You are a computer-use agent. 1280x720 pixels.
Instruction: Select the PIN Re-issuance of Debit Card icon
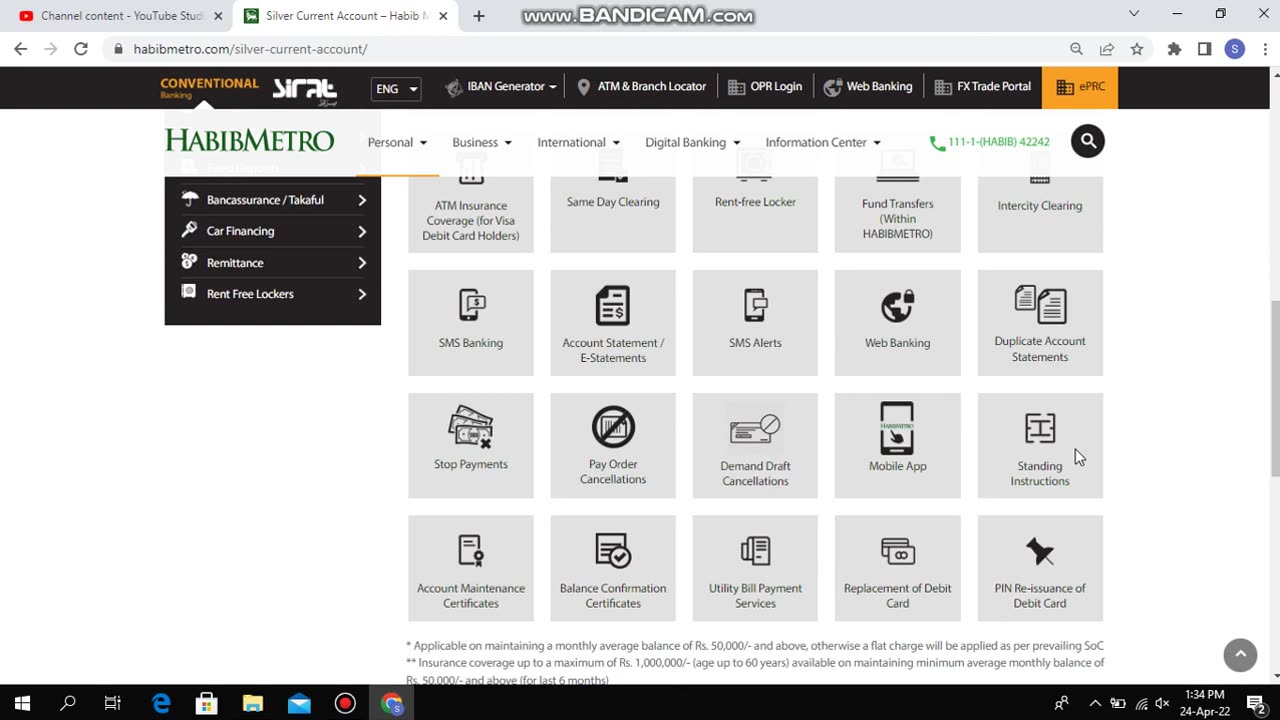click(x=1040, y=551)
